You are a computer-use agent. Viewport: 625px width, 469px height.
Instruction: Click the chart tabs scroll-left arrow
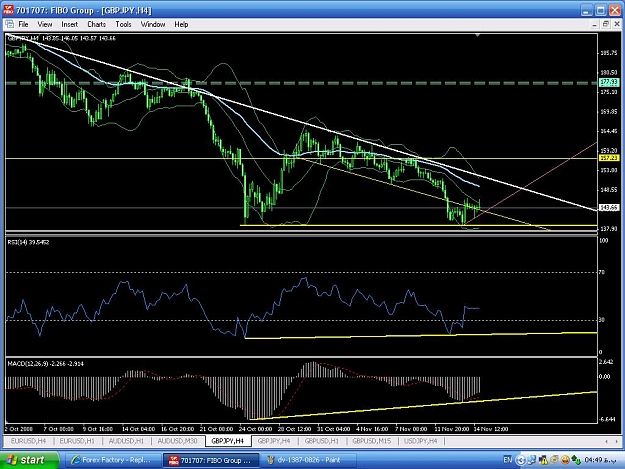point(607,441)
